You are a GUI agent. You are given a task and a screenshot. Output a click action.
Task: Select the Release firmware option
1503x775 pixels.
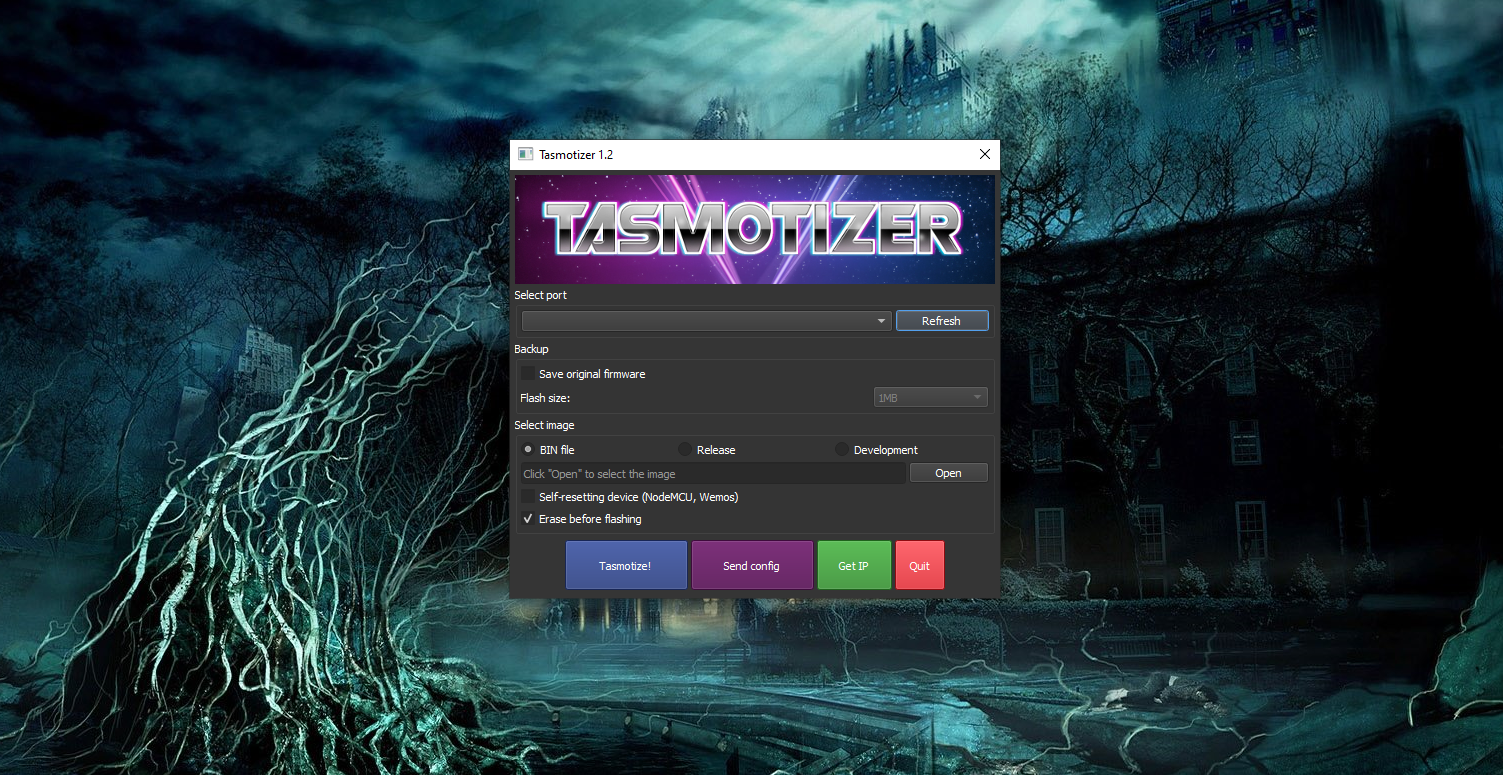[x=684, y=449]
